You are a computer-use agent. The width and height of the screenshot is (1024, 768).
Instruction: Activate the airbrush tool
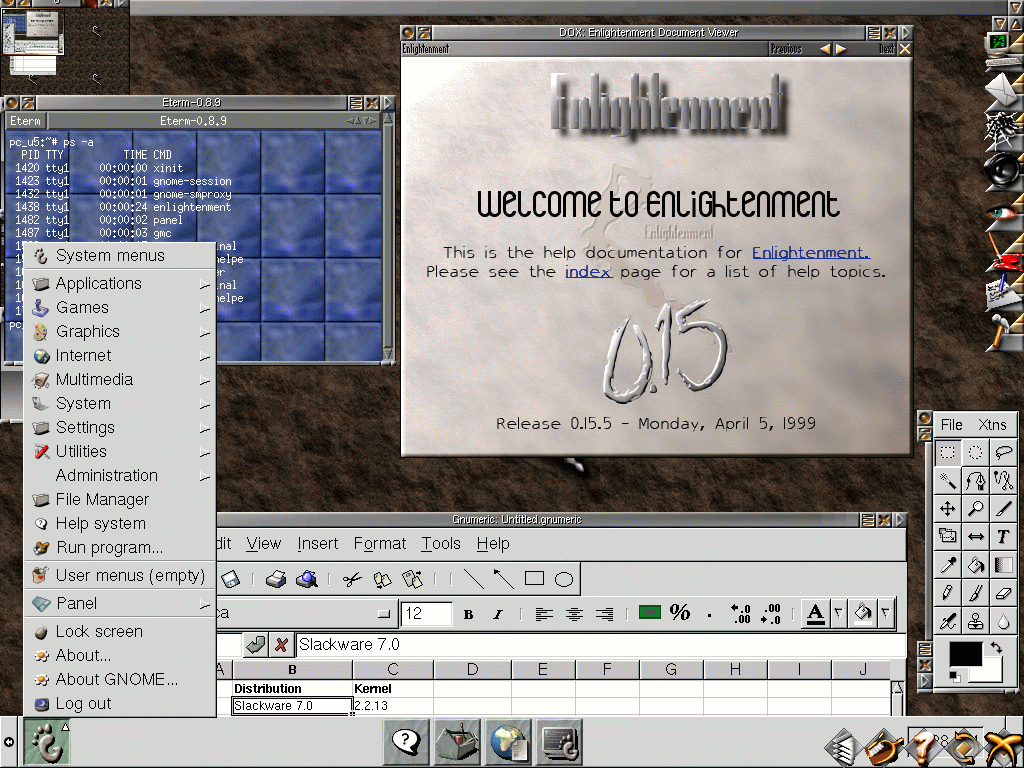948,620
